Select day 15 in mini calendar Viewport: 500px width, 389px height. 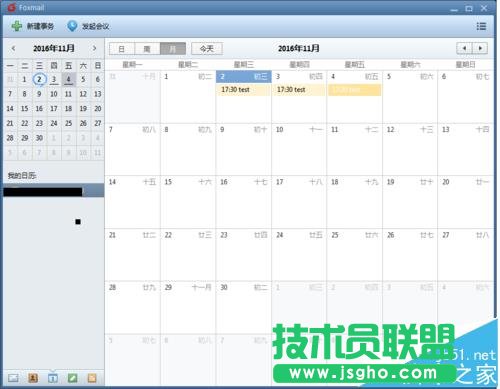[25, 109]
